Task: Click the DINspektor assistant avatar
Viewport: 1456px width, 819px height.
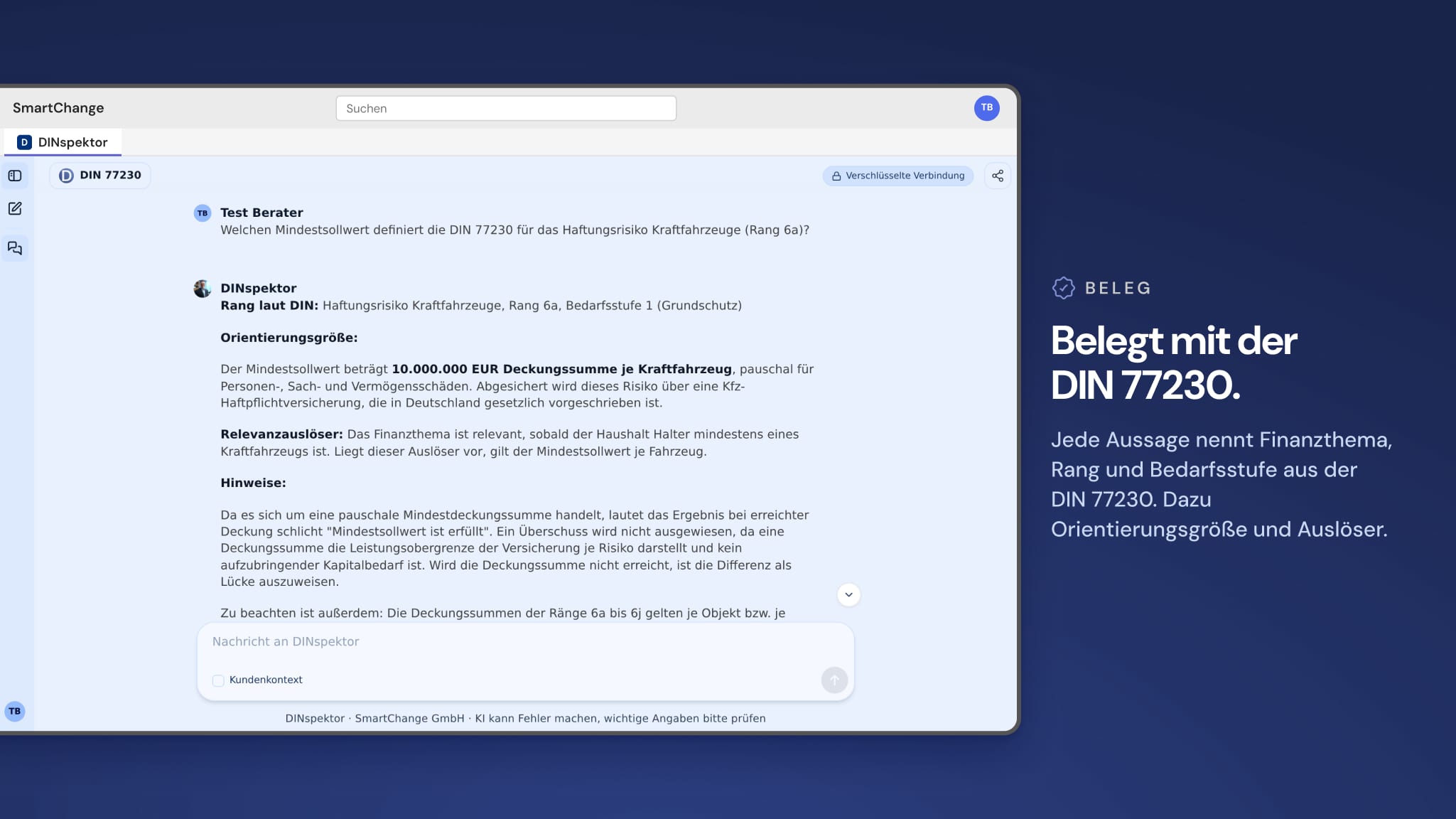Action: pos(203,289)
